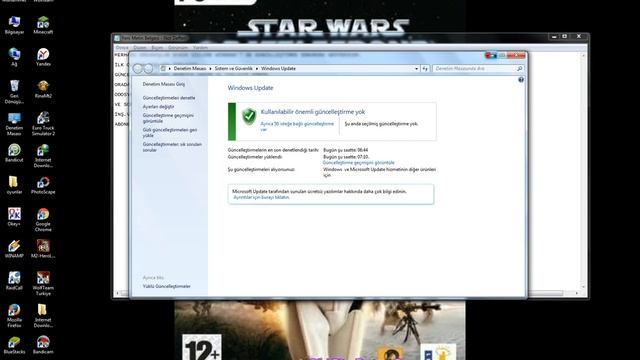Open sidebar Güncelleştirme geçmişini görüntüle link
This screenshot has height=360, width=640.
tap(168, 118)
